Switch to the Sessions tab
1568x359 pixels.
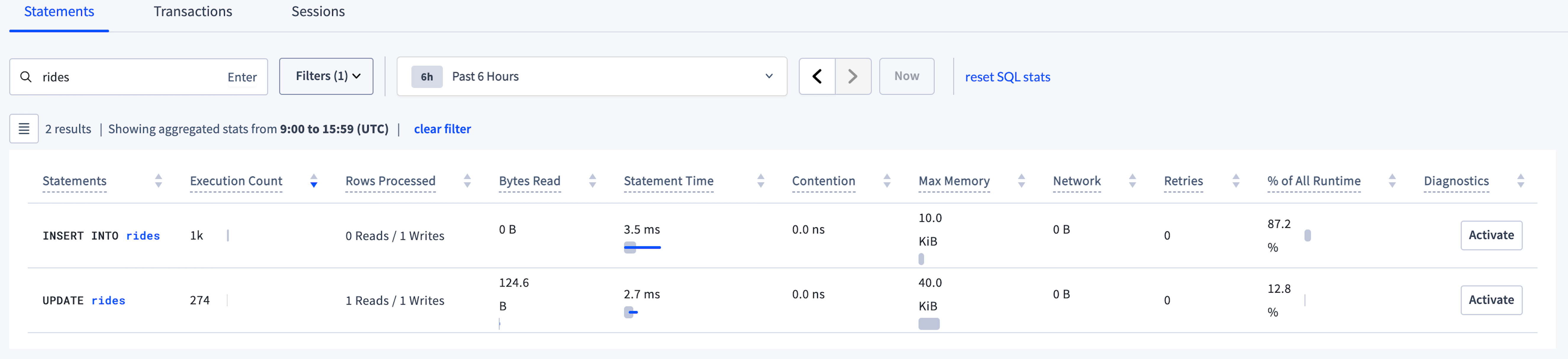318,12
